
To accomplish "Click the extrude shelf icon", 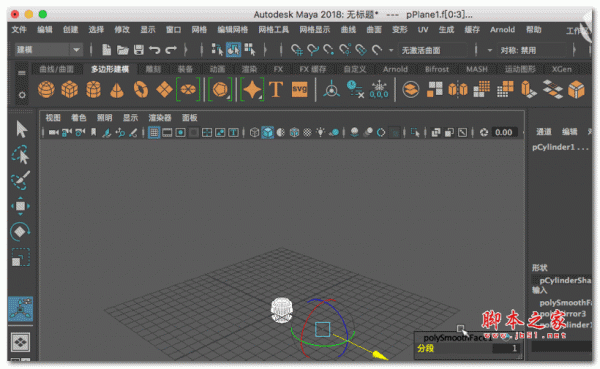I will [529, 90].
